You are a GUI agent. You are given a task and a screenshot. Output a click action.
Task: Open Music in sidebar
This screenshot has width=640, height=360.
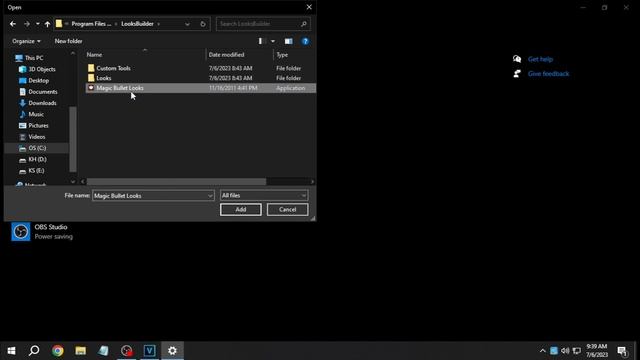pyautogui.click(x=36, y=114)
